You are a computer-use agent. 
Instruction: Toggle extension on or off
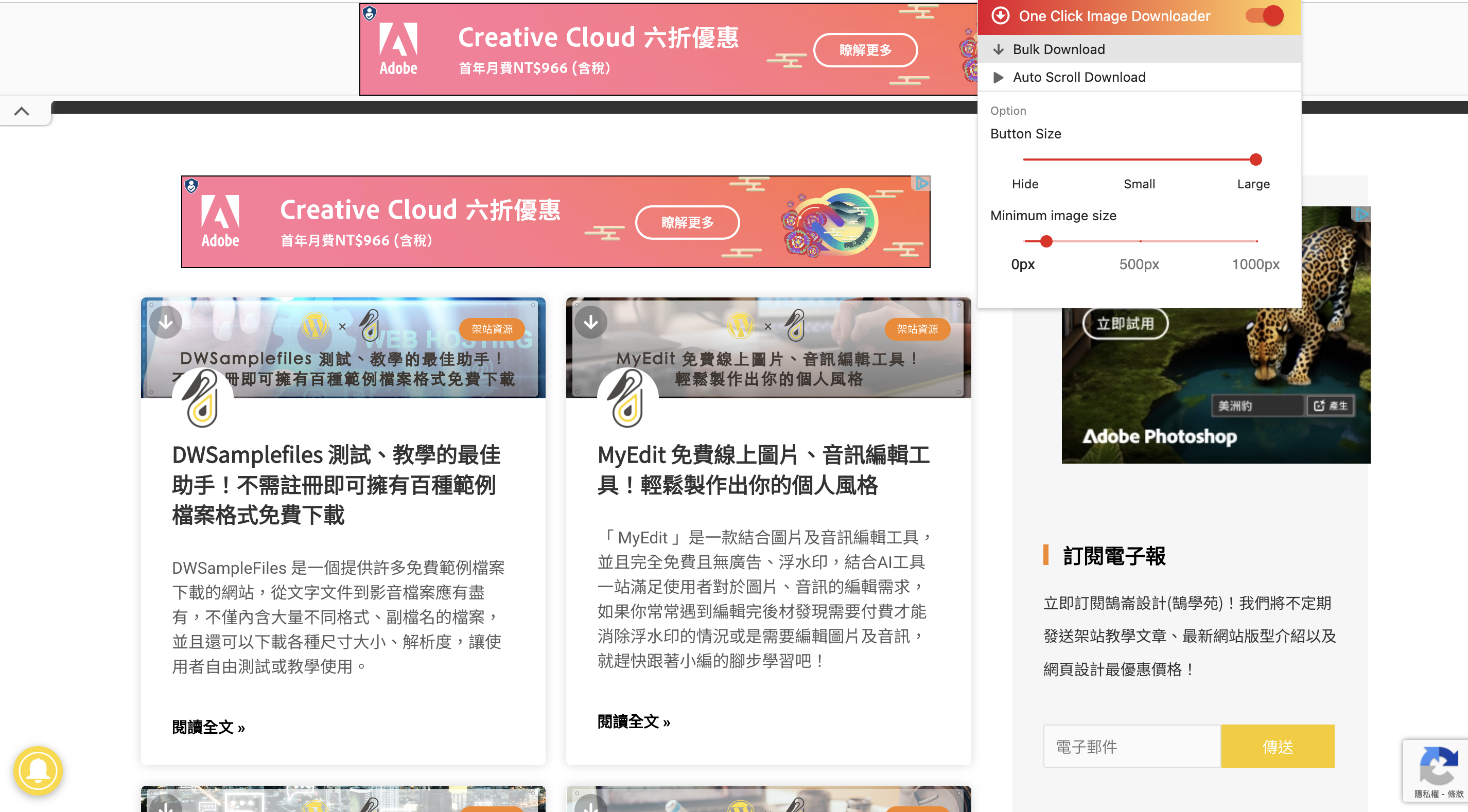[x=1263, y=16]
